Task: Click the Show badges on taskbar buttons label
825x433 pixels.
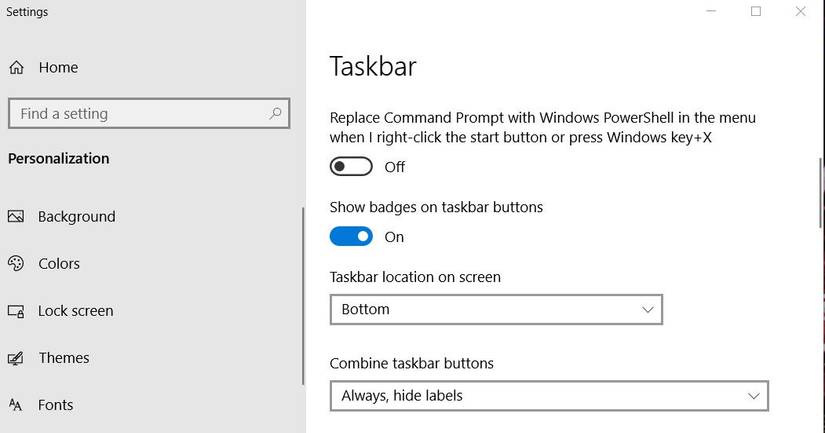Action: point(436,207)
